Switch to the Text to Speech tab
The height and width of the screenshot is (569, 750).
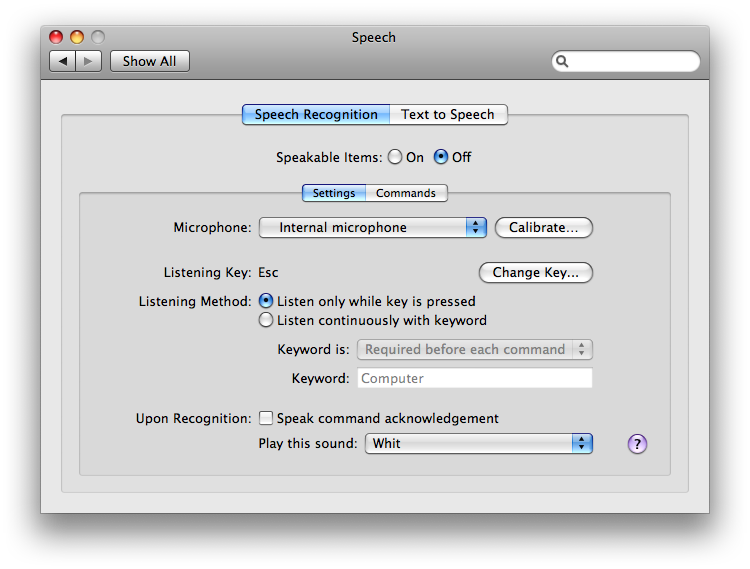pos(448,115)
